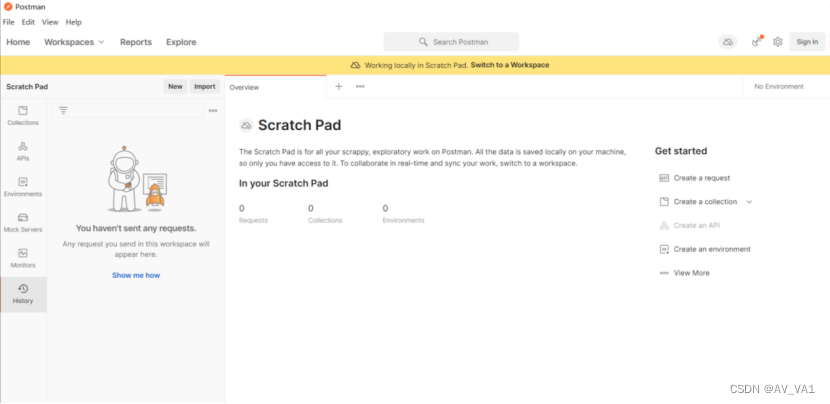
Task: Click the 'Get started' heading
Action: [681, 151]
